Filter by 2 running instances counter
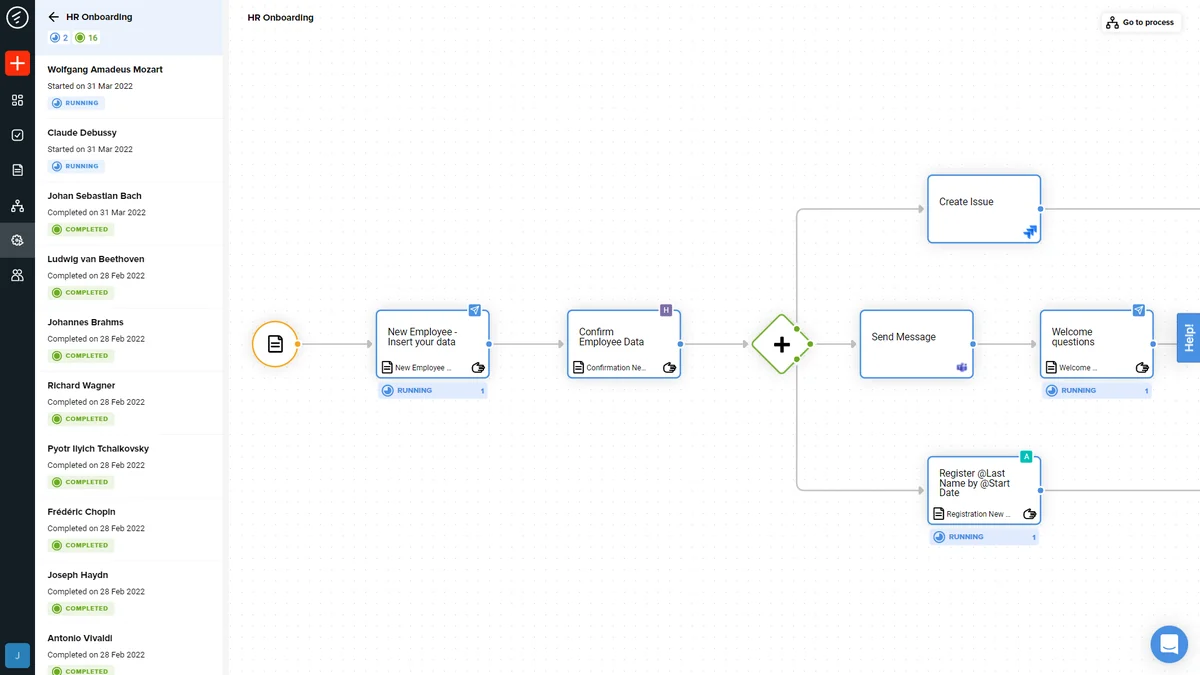The width and height of the screenshot is (1200, 675). click(x=59, y=38)
